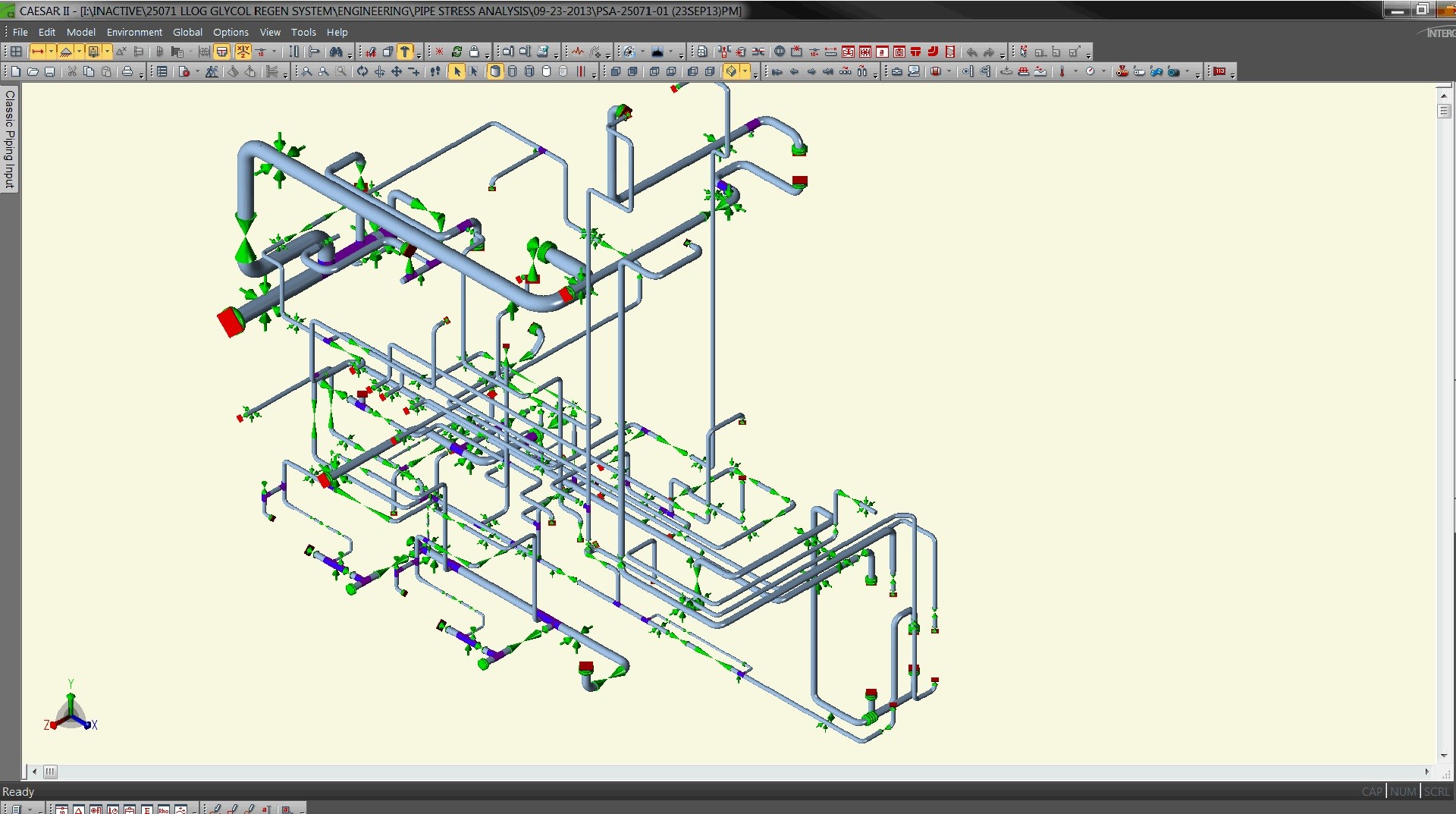Open the Environment menu
The width and height of the screenshot is (1456, 814).
pos(134,32)
